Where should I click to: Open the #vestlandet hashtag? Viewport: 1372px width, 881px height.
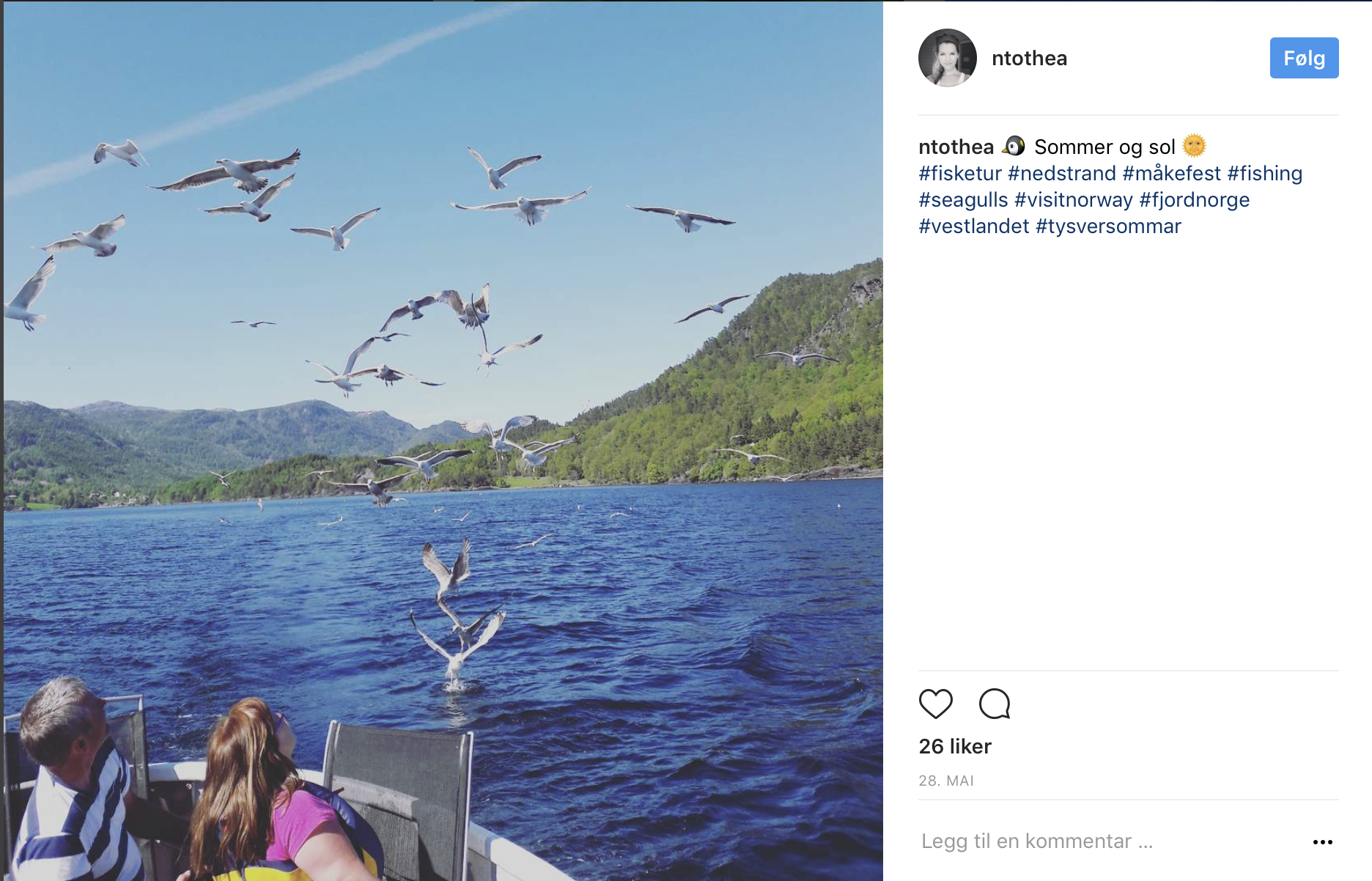coord(974,226)
